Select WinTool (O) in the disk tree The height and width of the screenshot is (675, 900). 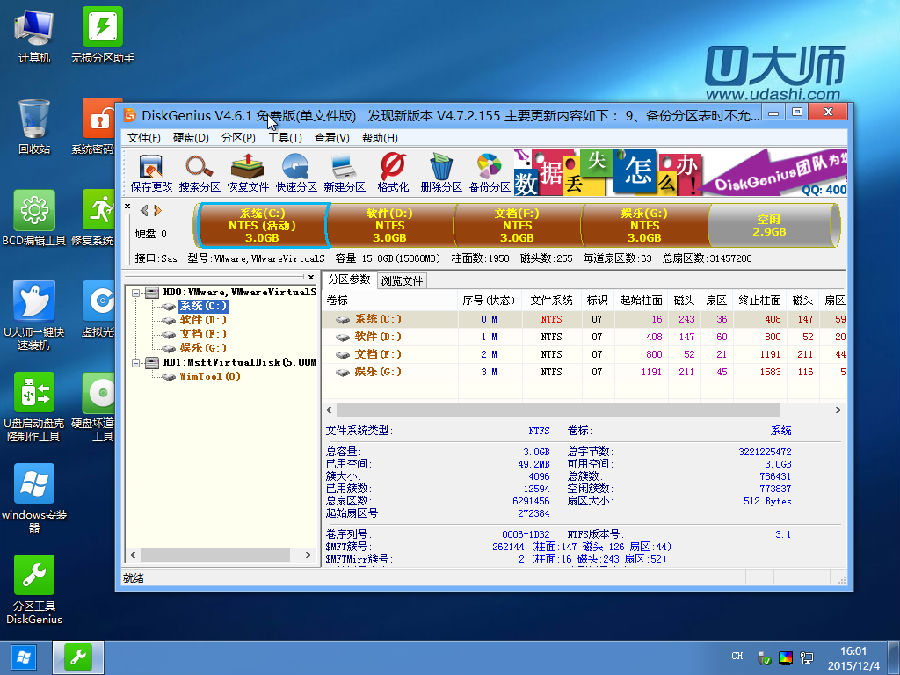coord(210,377)
